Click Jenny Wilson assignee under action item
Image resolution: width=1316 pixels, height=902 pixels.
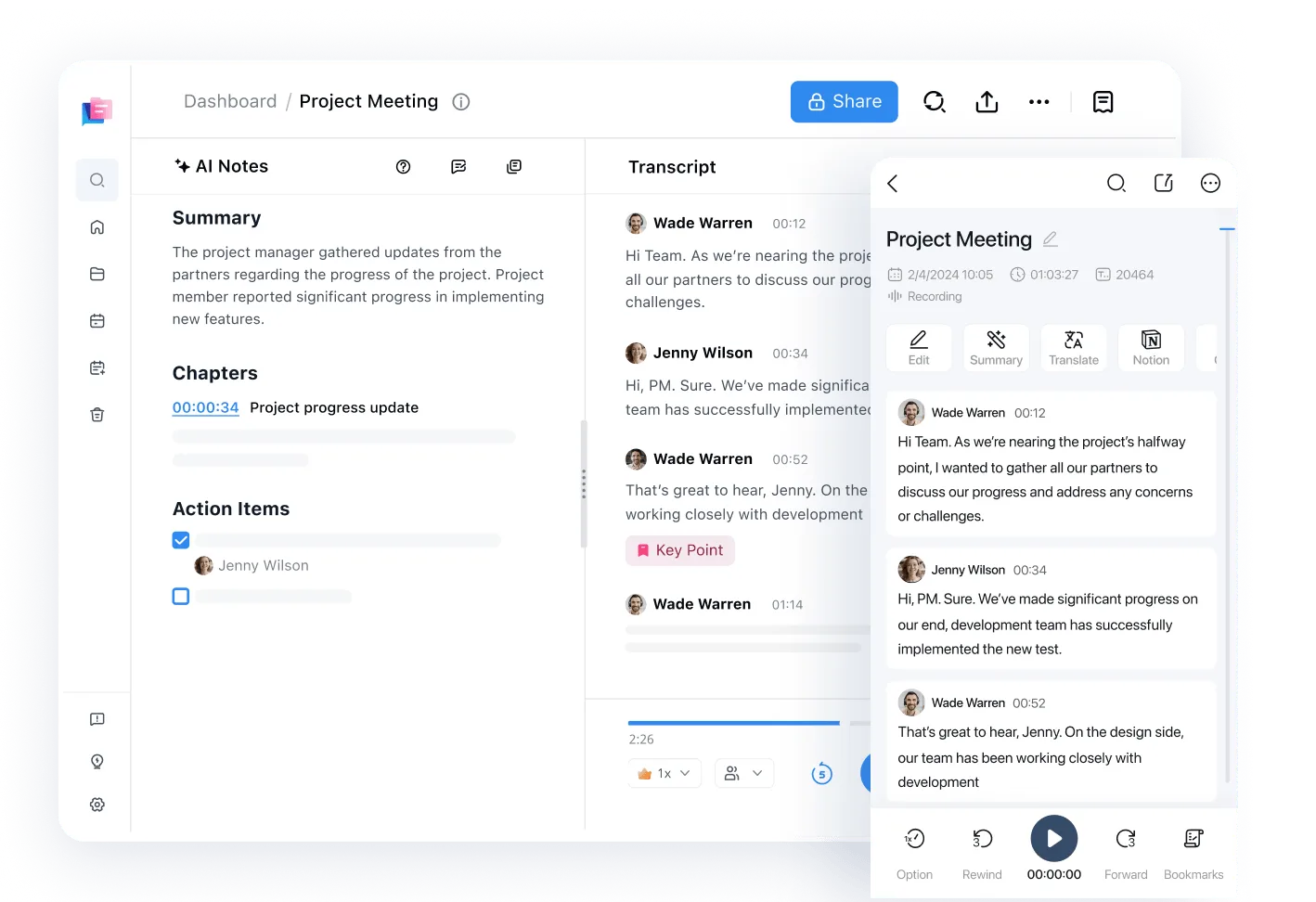pos(252,566)
